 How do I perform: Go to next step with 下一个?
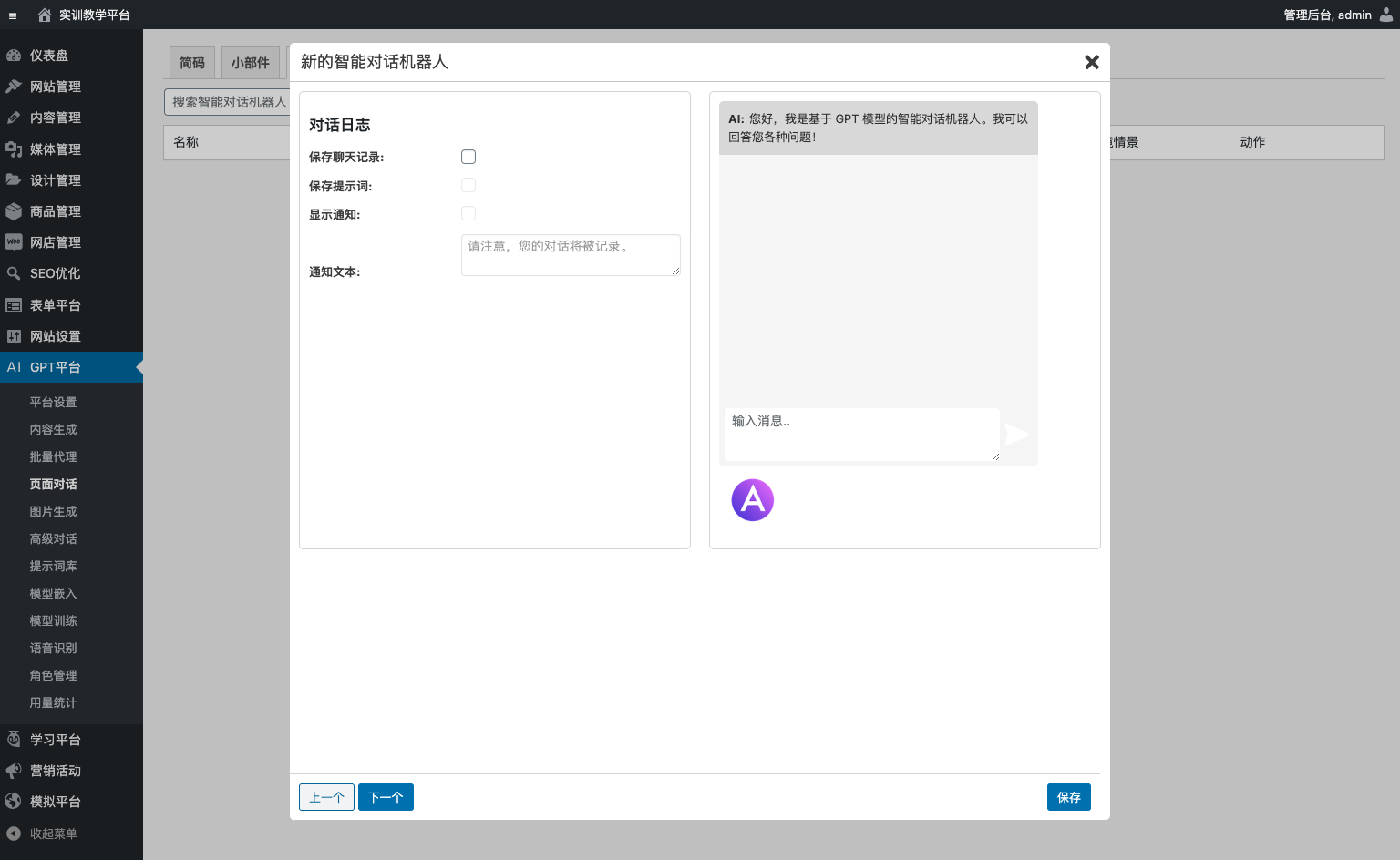click(386, 797)
